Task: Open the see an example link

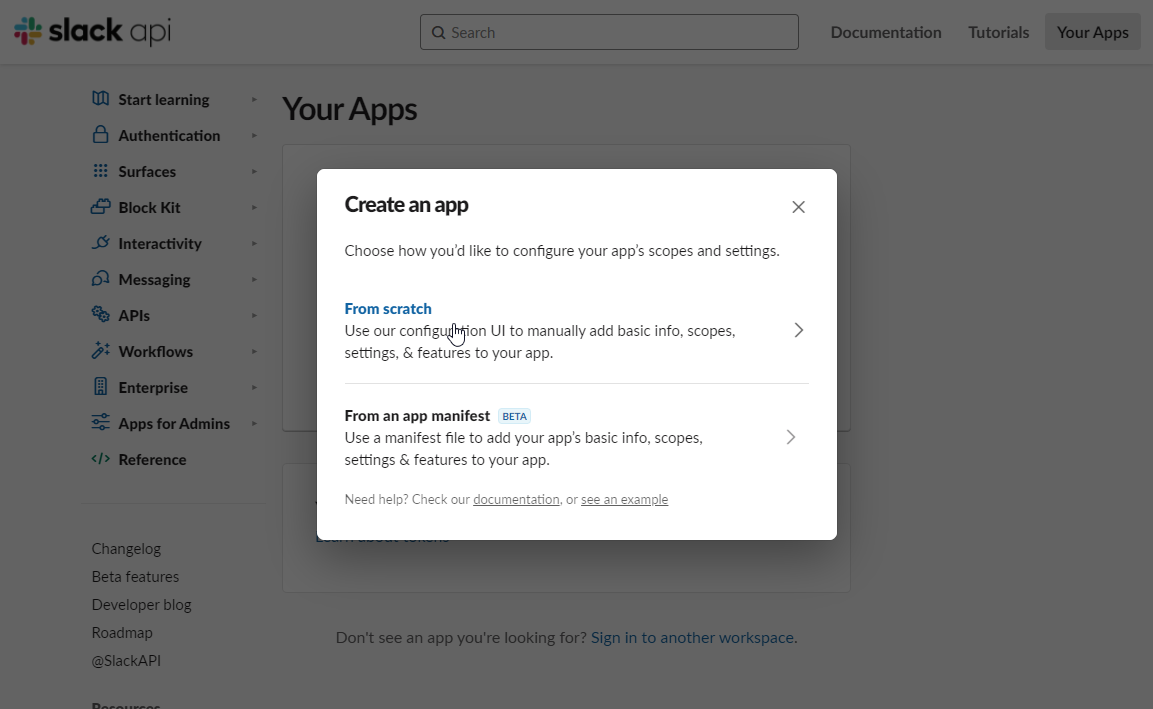Action: tap(624, 499)
